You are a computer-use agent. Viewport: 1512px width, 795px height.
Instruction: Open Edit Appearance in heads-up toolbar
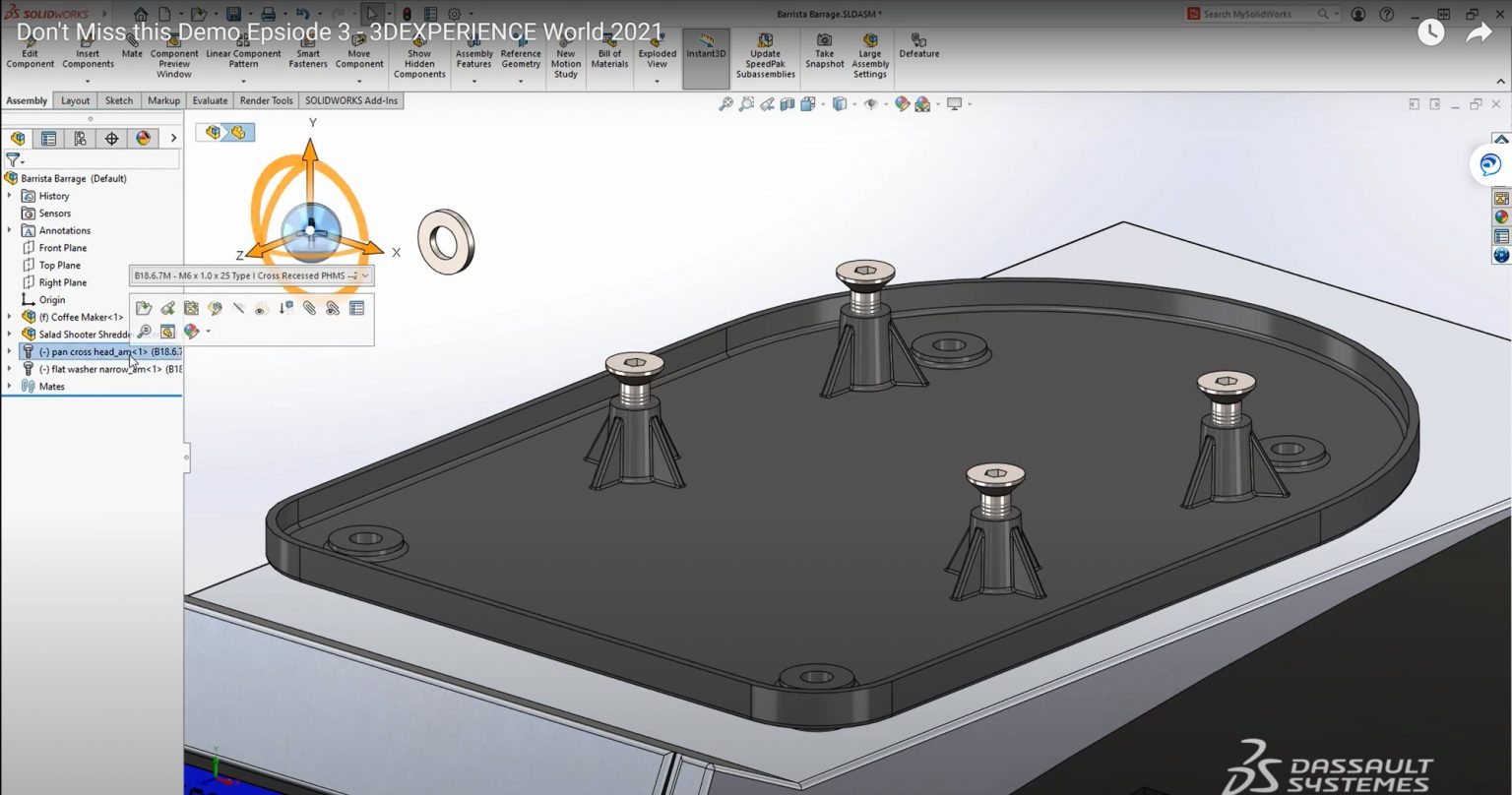[x=902, y=103]
